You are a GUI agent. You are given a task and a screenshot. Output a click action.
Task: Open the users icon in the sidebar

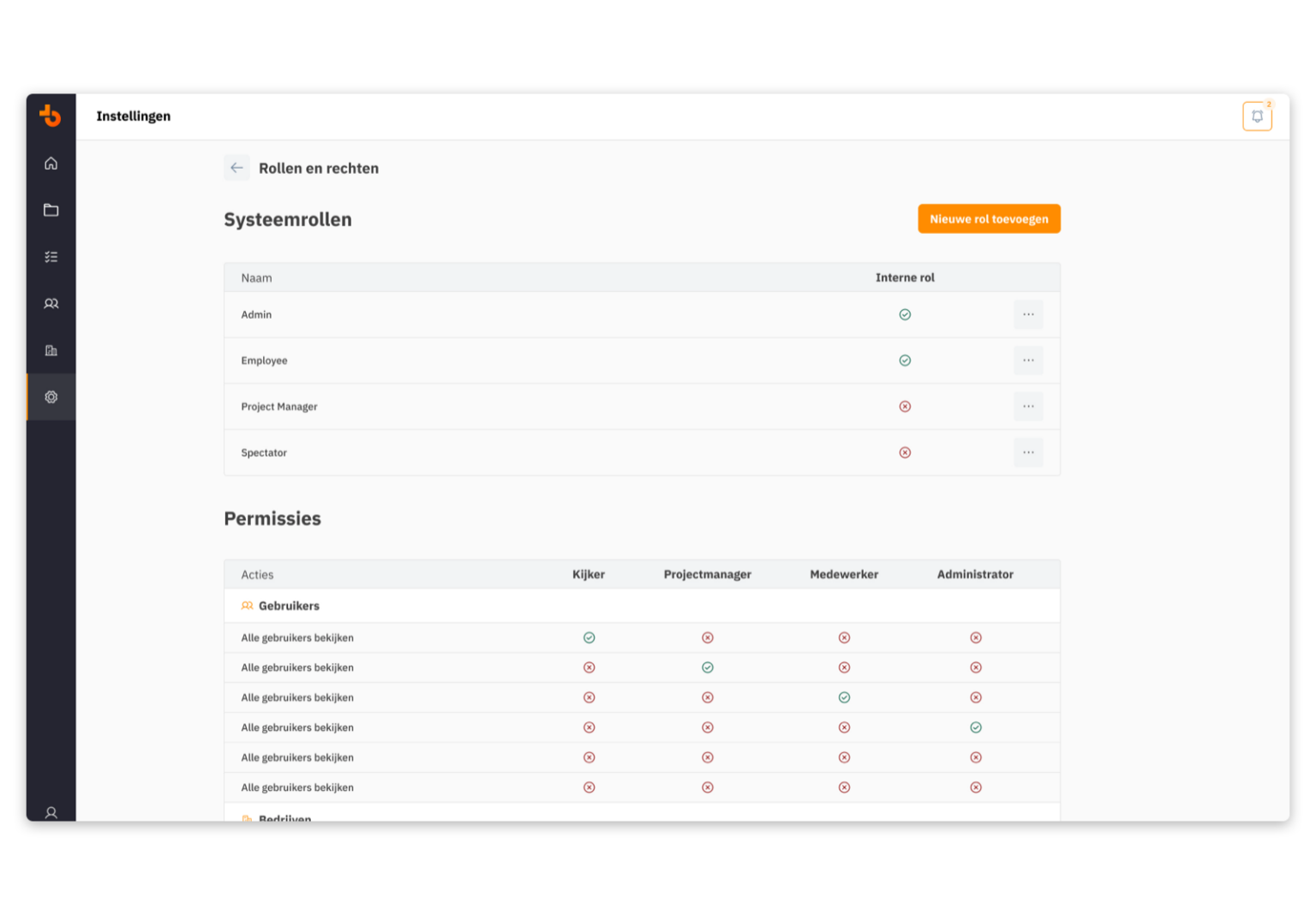pyautogui.click(x=51, y=303)
